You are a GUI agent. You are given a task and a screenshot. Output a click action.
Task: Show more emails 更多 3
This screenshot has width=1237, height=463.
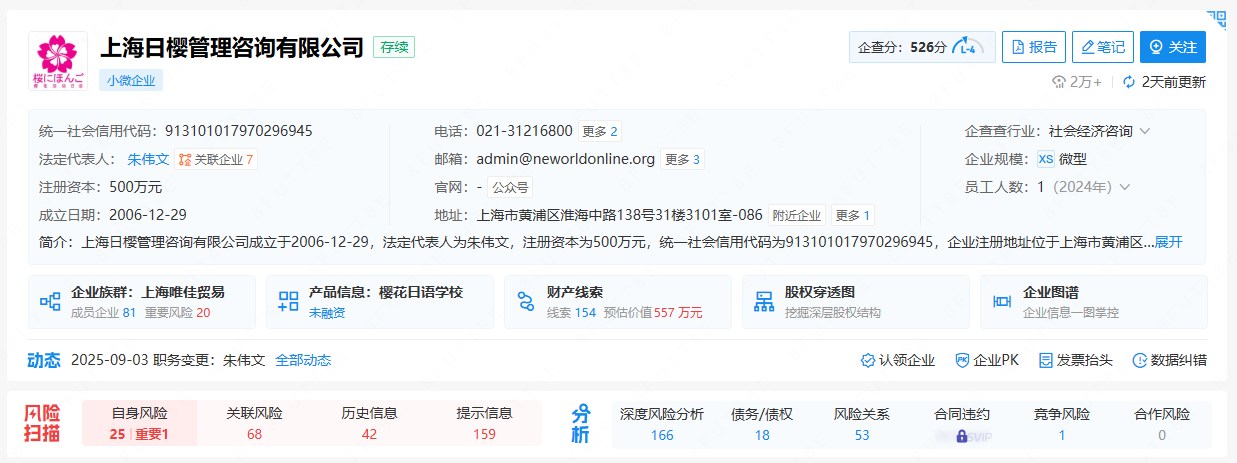click(x=682, y=159)
